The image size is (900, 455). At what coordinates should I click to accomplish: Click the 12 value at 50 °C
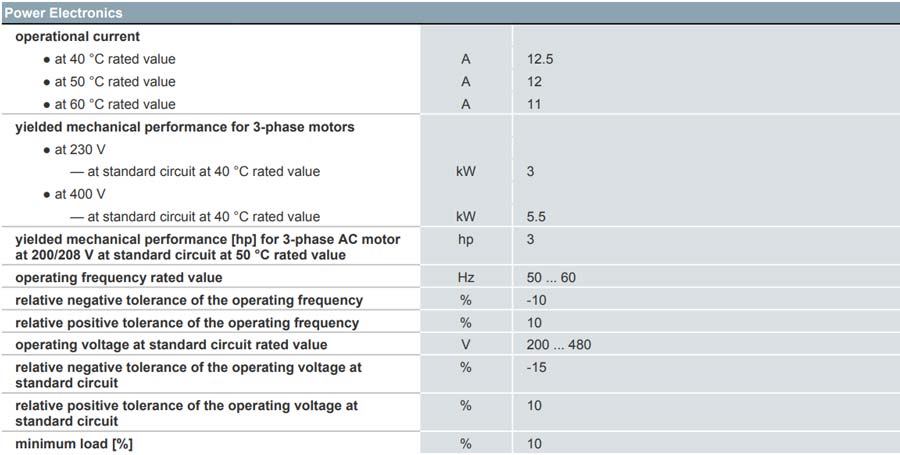pos(534,81)
